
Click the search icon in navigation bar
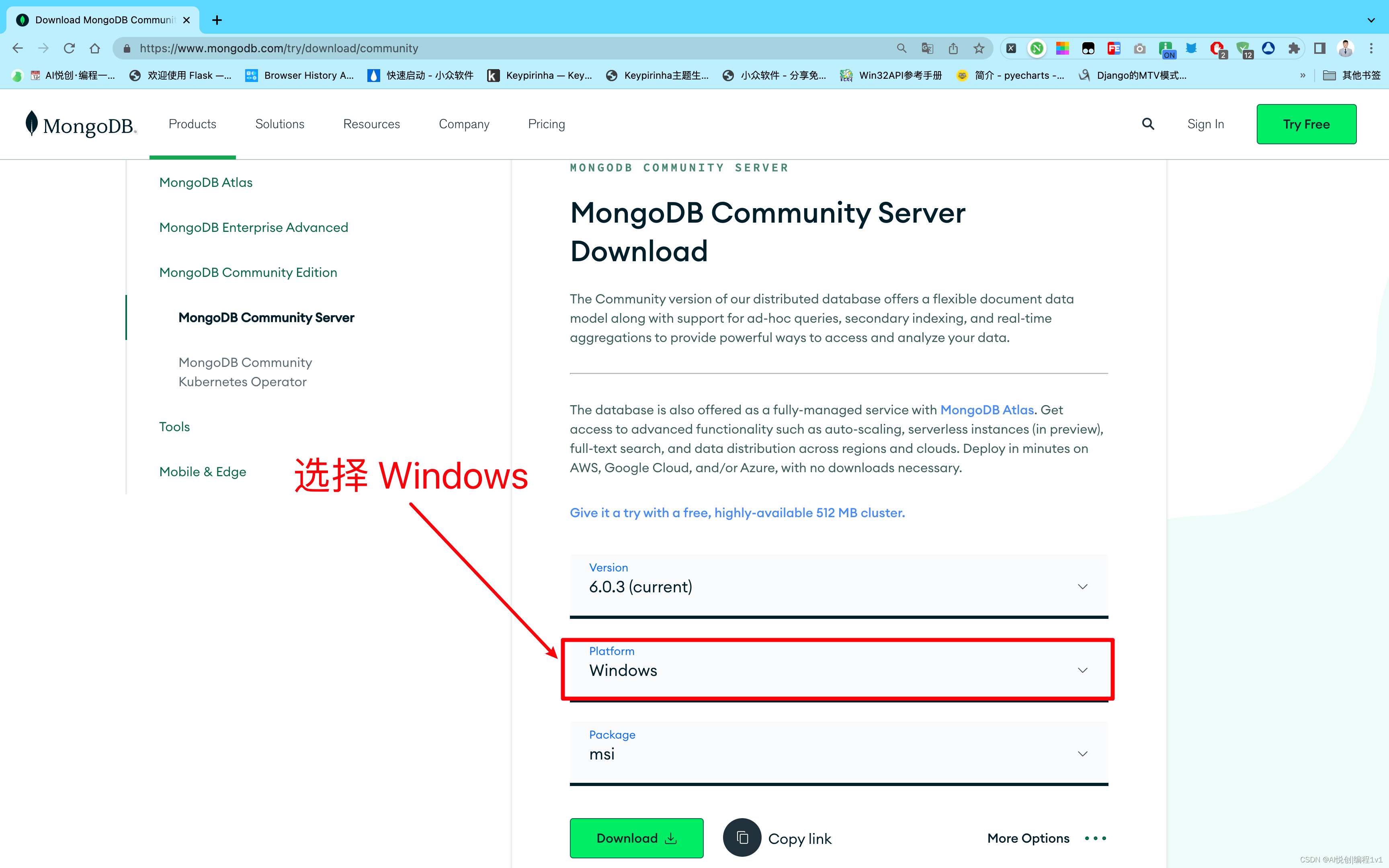point(1148,124)
